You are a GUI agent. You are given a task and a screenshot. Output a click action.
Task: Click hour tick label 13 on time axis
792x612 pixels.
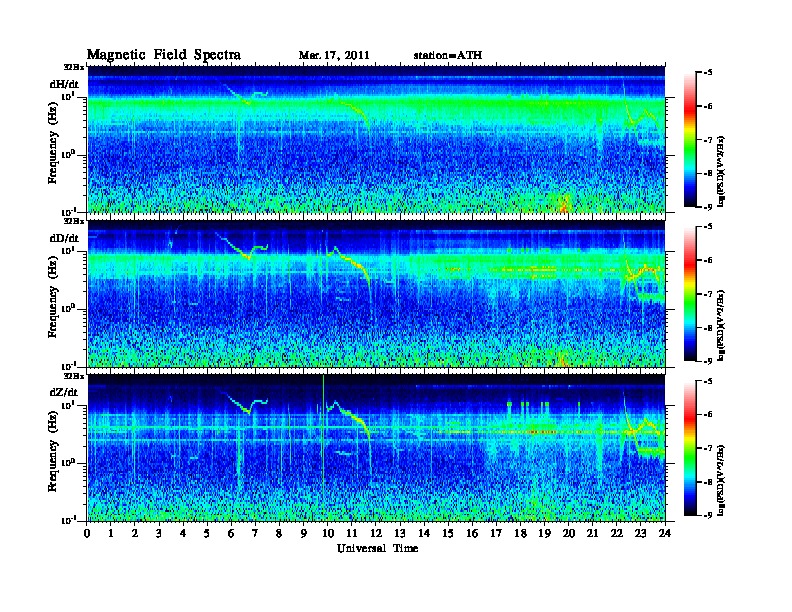(400, 533)
